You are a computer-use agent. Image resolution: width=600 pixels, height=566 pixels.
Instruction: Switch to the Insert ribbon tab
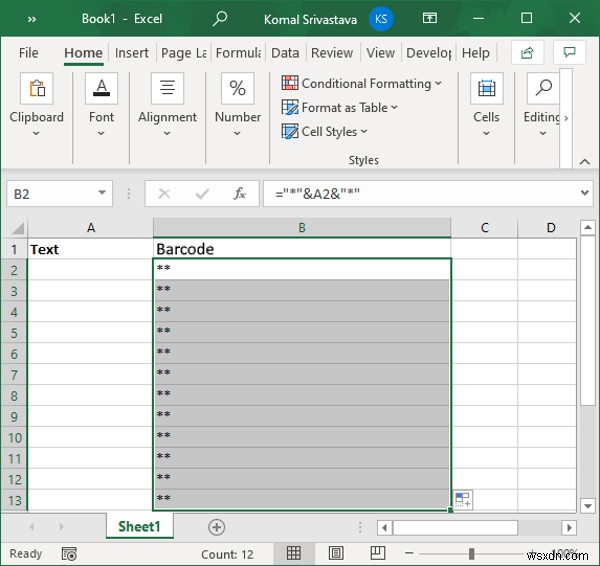click(x=131, y=53)
